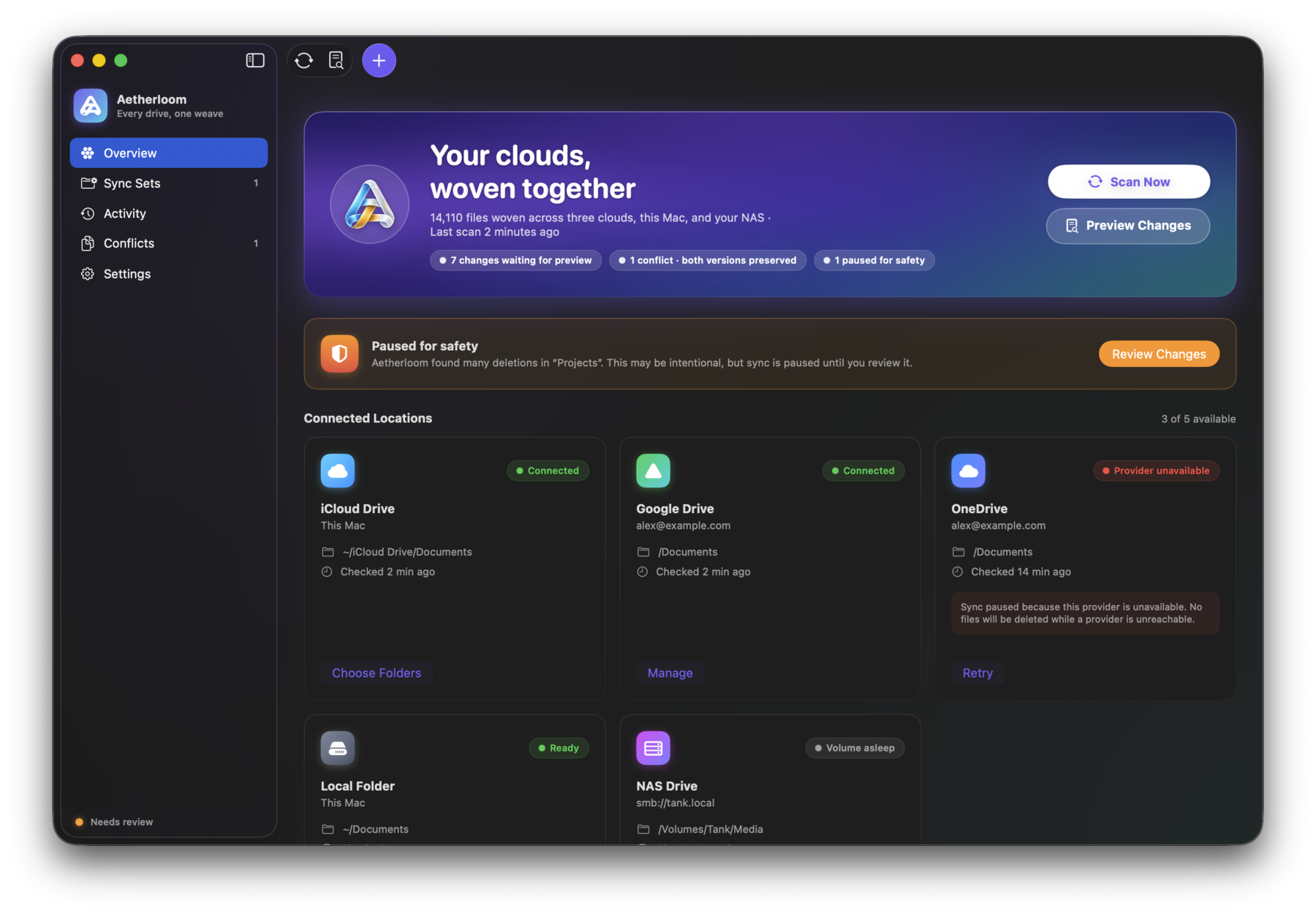Click the 1 paused for safety pill
This screenshot has width=1316, height=915.
click(874, 260)
